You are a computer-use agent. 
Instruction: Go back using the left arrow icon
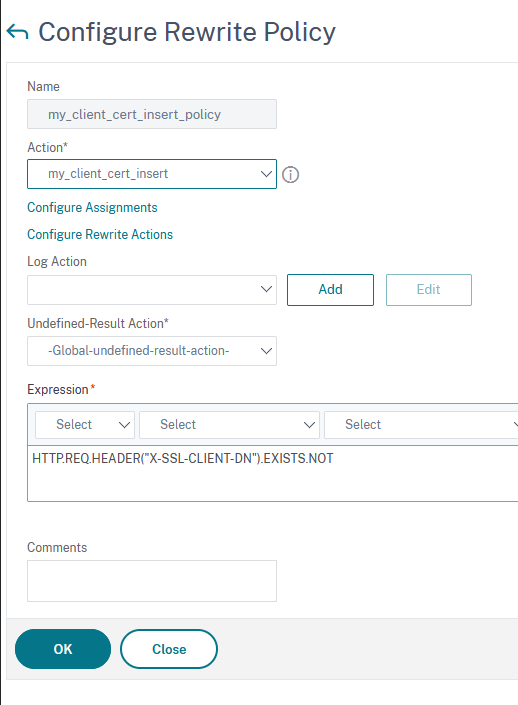click(x=18, y=32)
